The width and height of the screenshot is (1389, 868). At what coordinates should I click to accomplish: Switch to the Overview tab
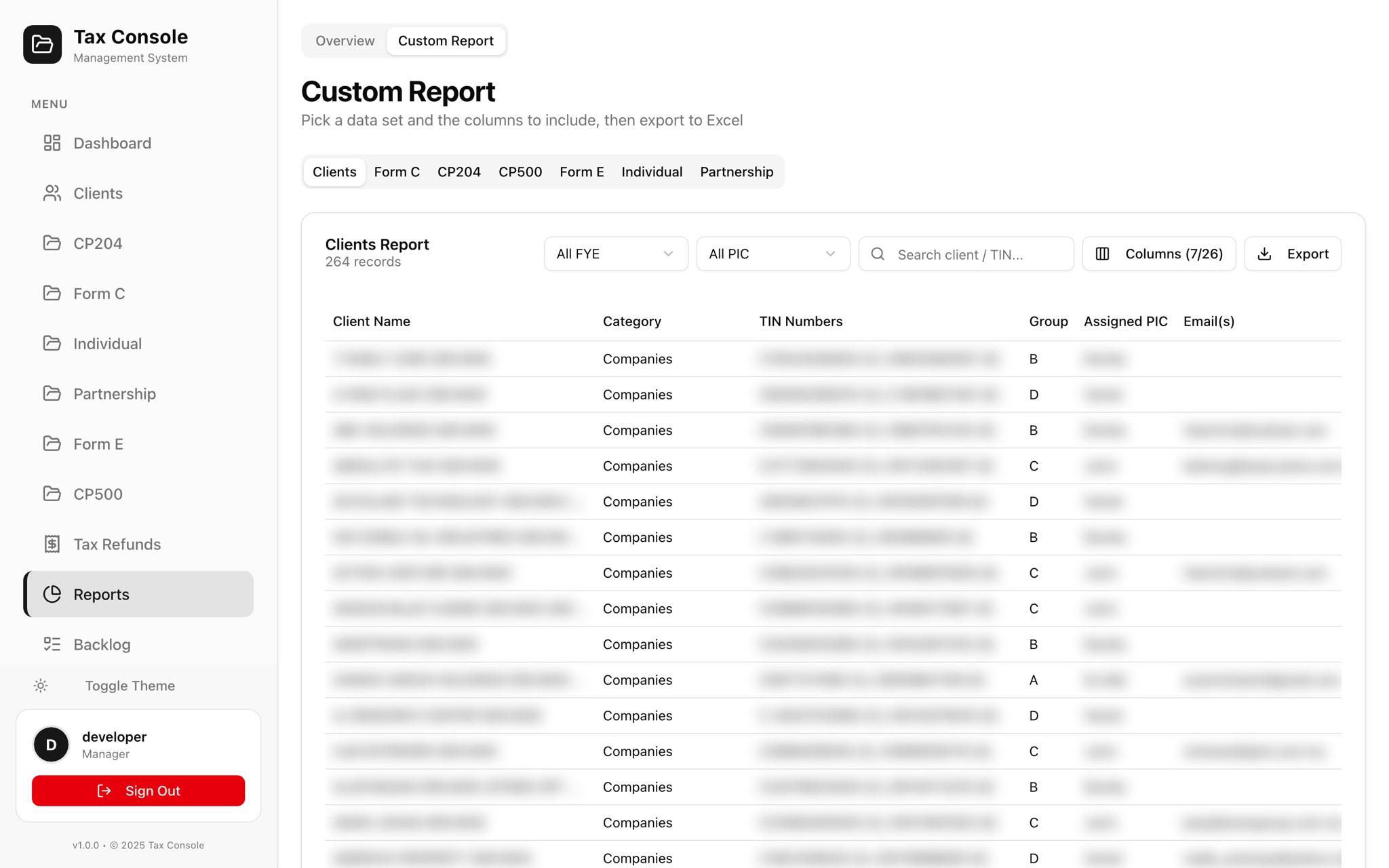(x=345, y=41)
